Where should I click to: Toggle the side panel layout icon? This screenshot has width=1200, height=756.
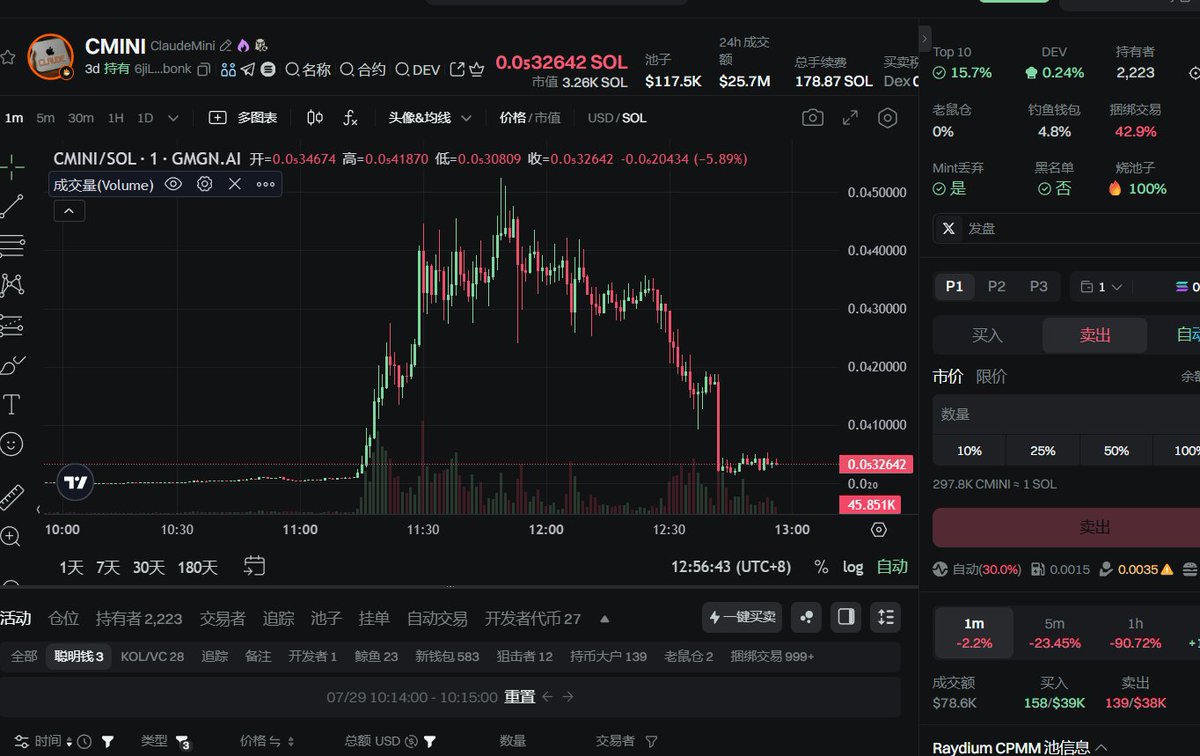(x=846, y=617)
